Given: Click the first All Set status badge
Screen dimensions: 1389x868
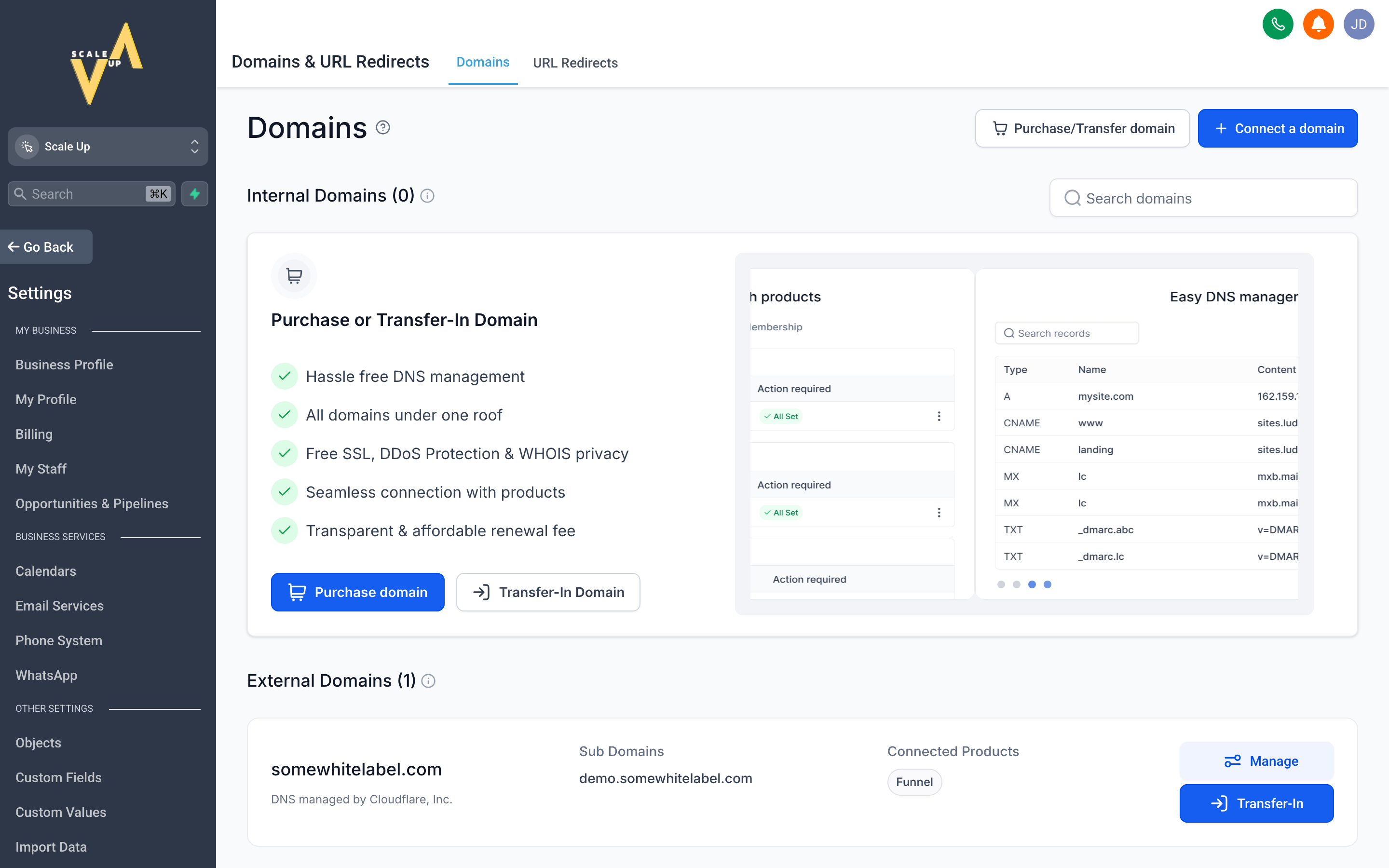Looking at the screenshot, I should (x=781, y=416).
